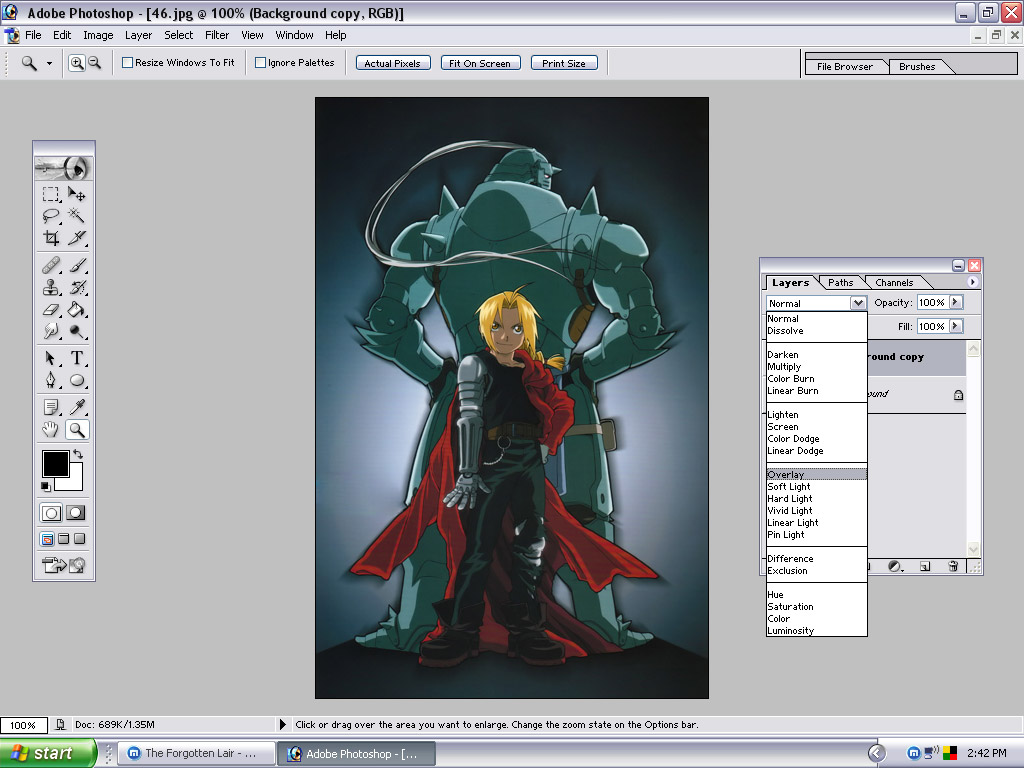The width and height of the screenshot is (1024, 768).
Task: Open the Windows Start menu
Action: pyautogui.click(x=48, y=753)
